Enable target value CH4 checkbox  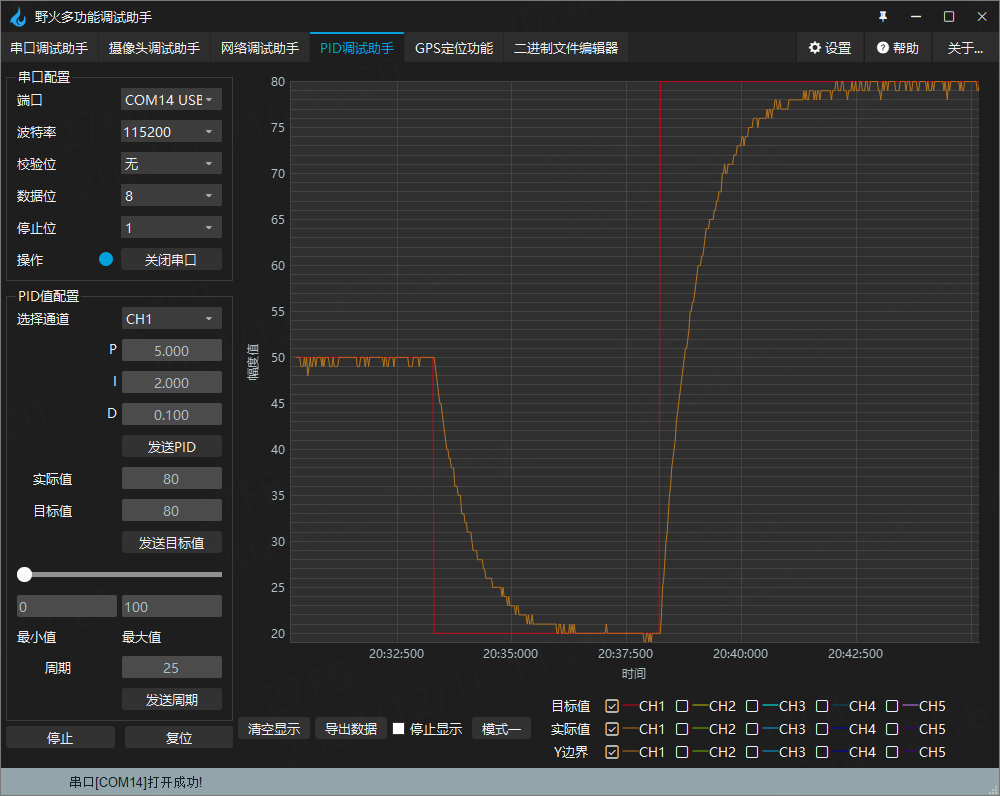(822, 706)
